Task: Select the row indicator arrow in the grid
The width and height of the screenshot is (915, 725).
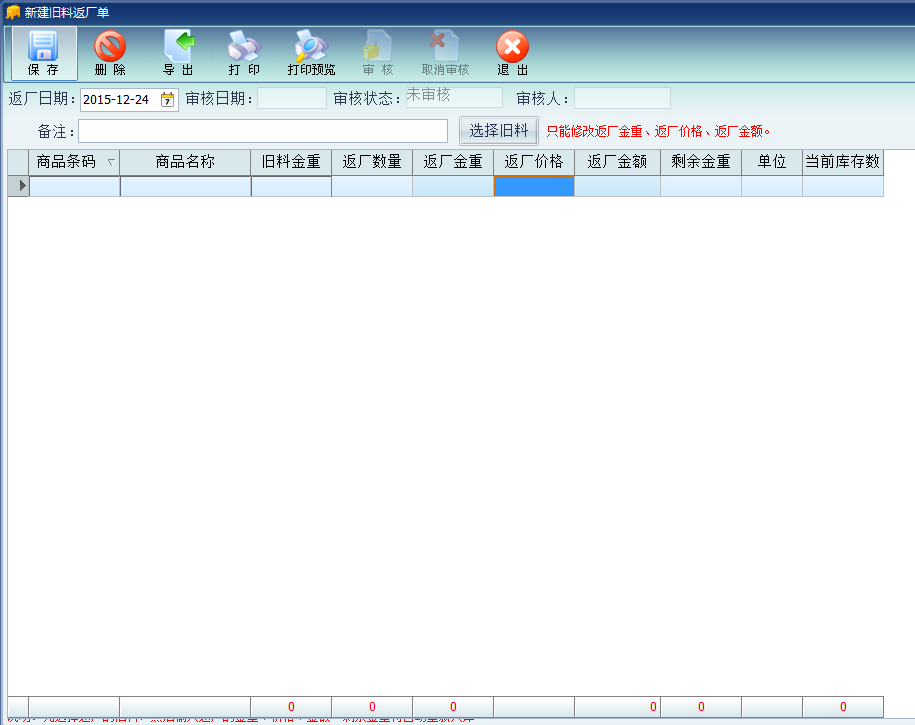Action: [18, 186]
